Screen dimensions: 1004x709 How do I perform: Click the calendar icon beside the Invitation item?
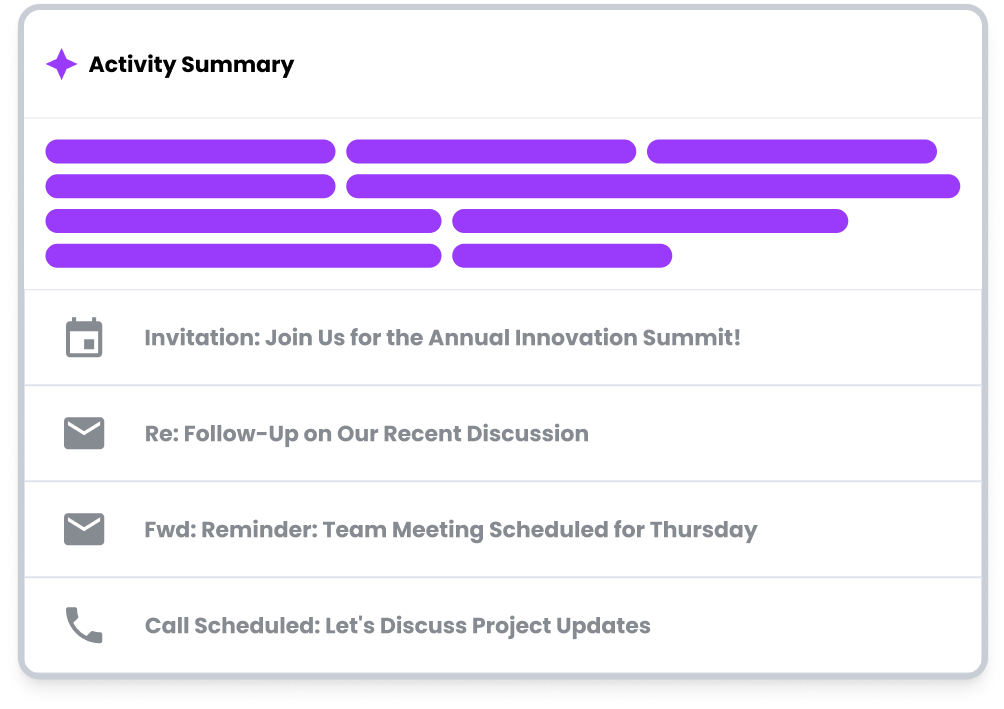84,337
